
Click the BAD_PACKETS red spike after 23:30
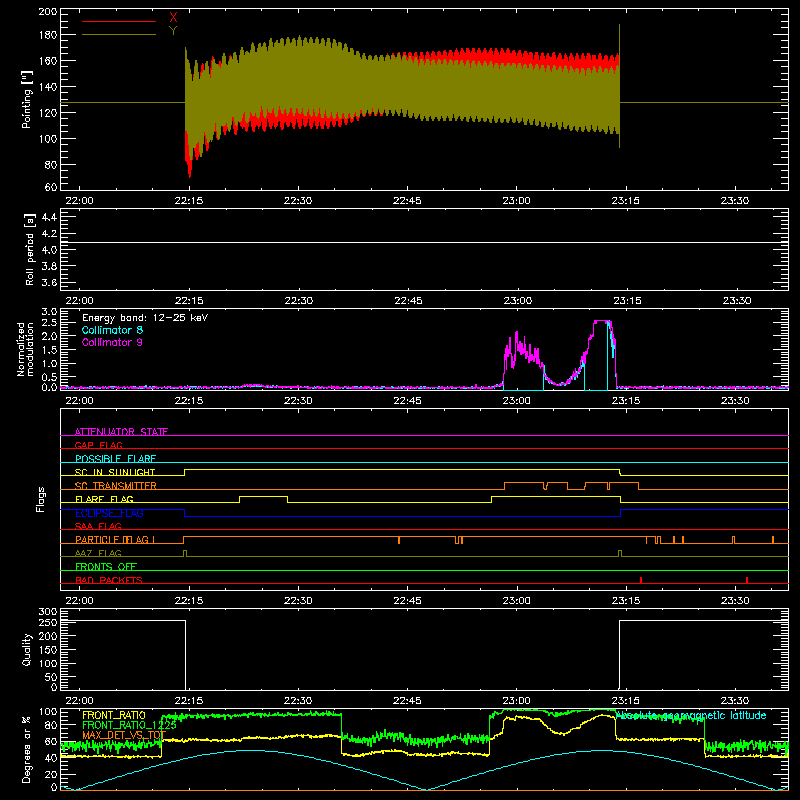[x=747, y=580]
